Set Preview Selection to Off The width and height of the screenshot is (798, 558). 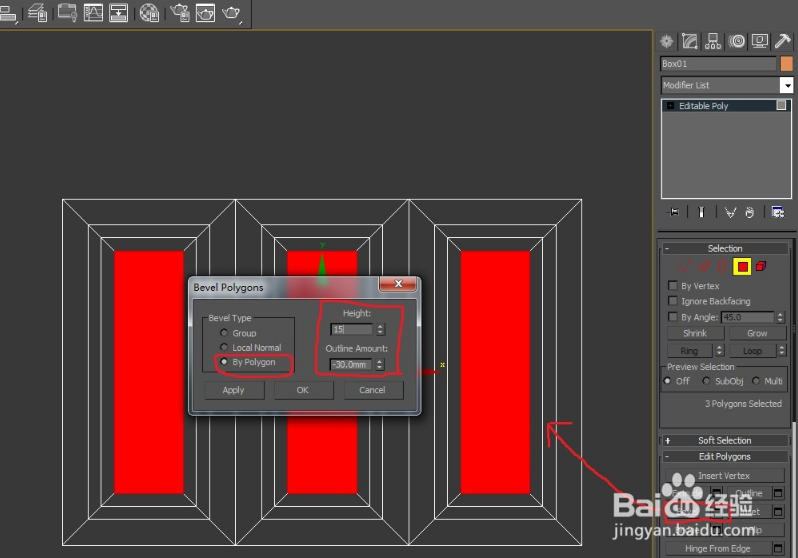tap(667, 381)
